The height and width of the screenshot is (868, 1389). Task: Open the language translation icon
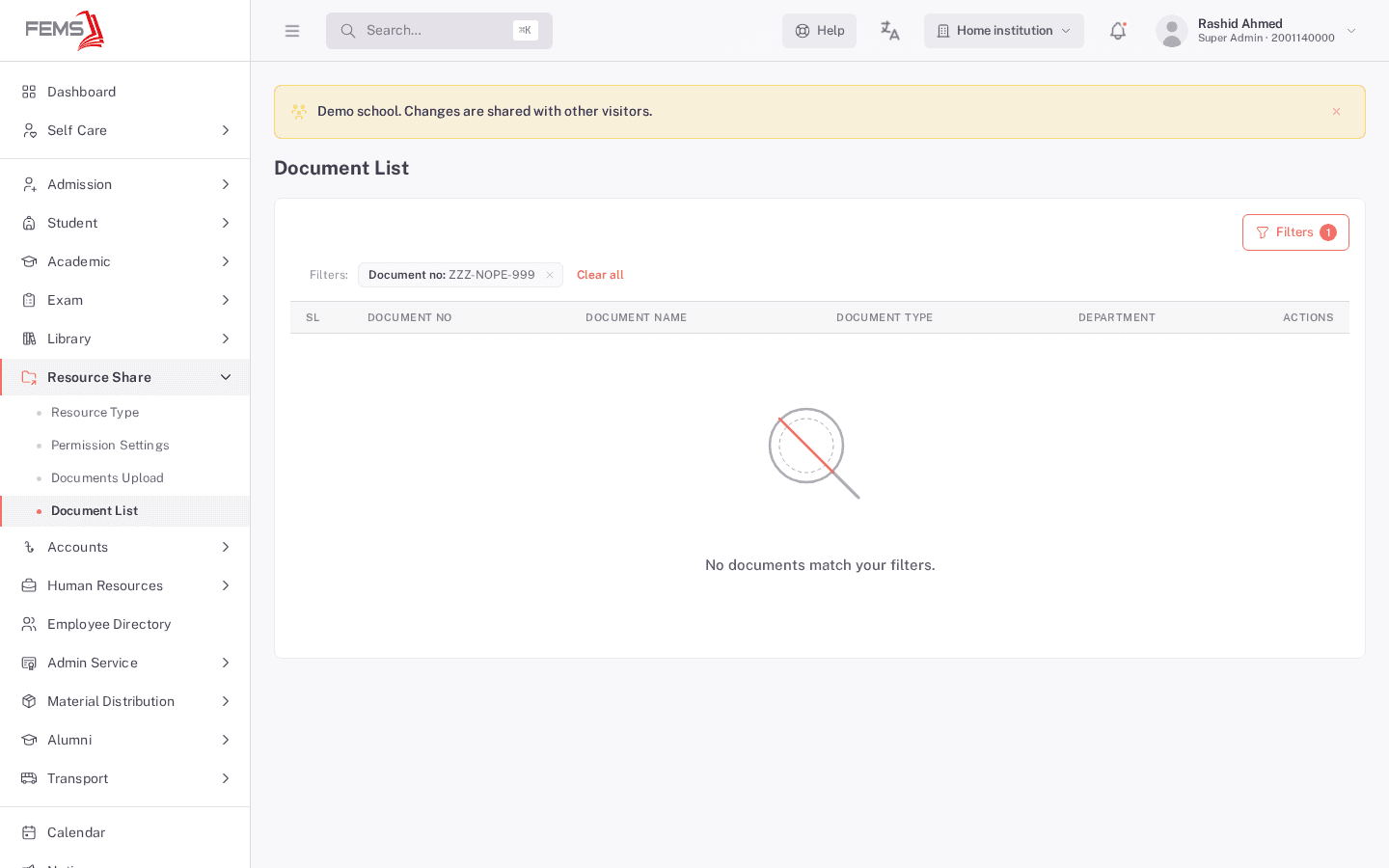point(890,31)
